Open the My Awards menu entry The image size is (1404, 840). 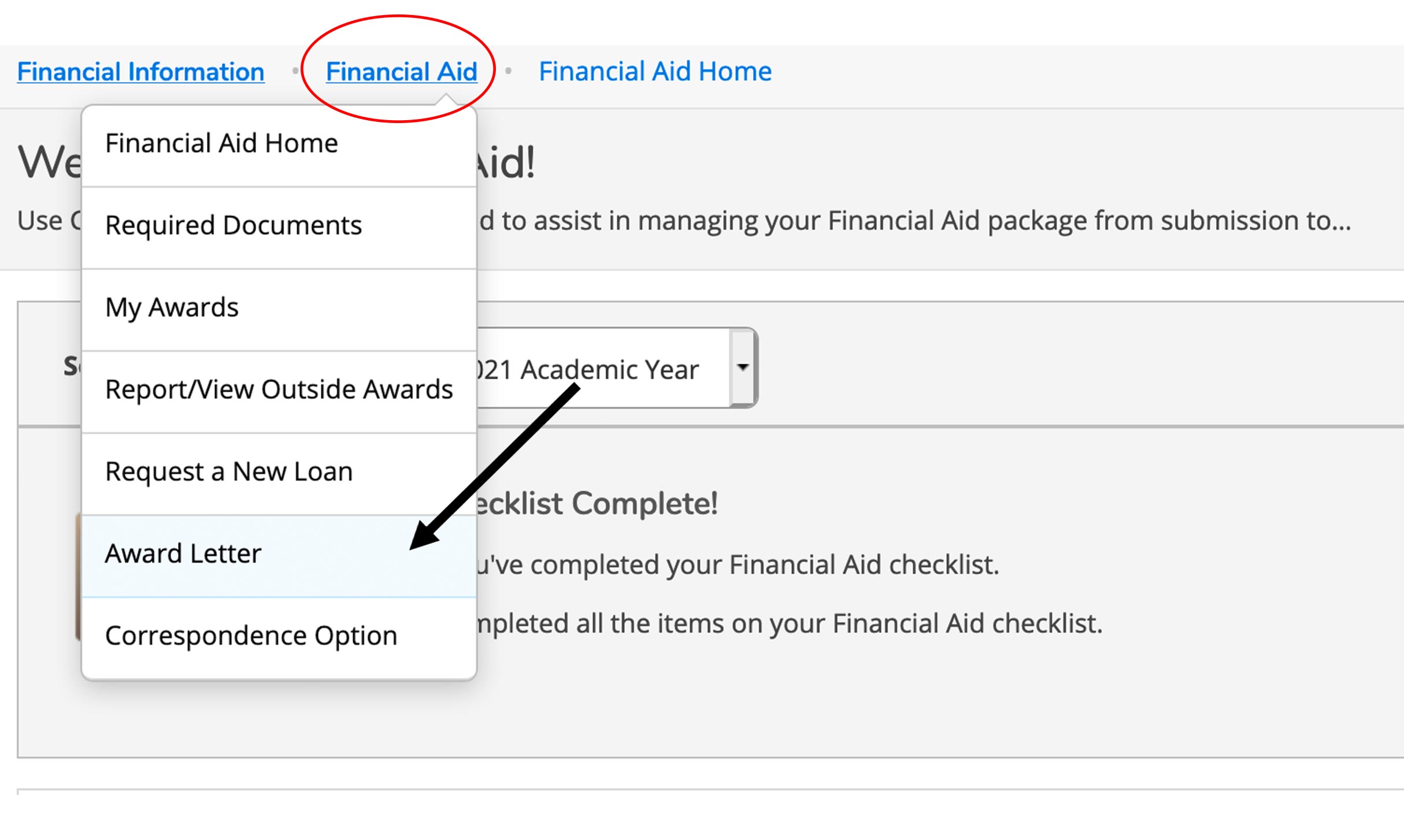[172, 307]
